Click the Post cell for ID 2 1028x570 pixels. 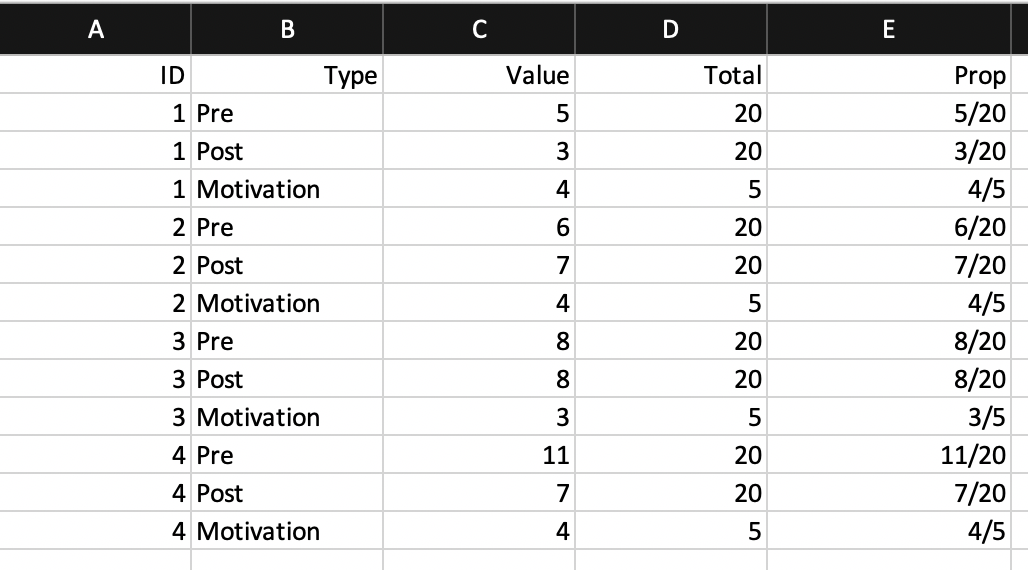tap(287, 265)
